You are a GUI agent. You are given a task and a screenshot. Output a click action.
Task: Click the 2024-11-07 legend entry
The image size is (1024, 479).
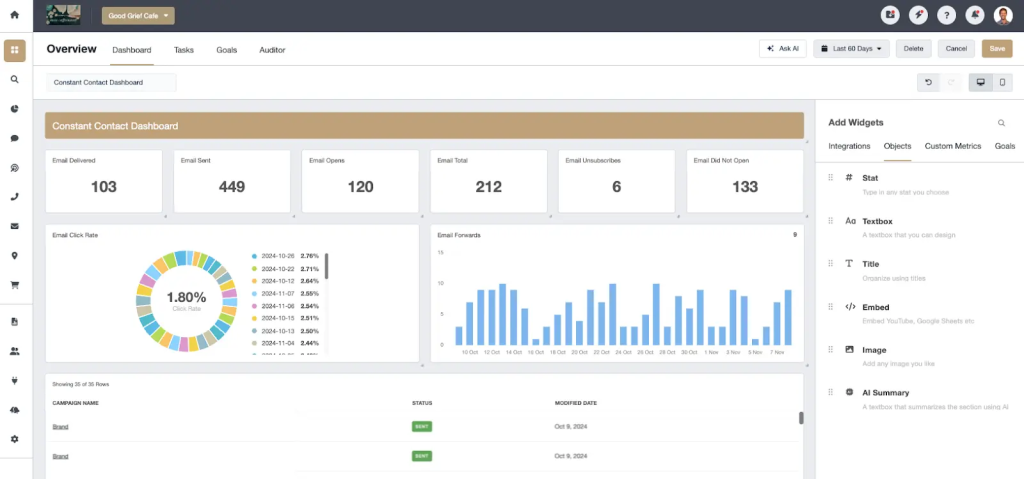(285, 293)
